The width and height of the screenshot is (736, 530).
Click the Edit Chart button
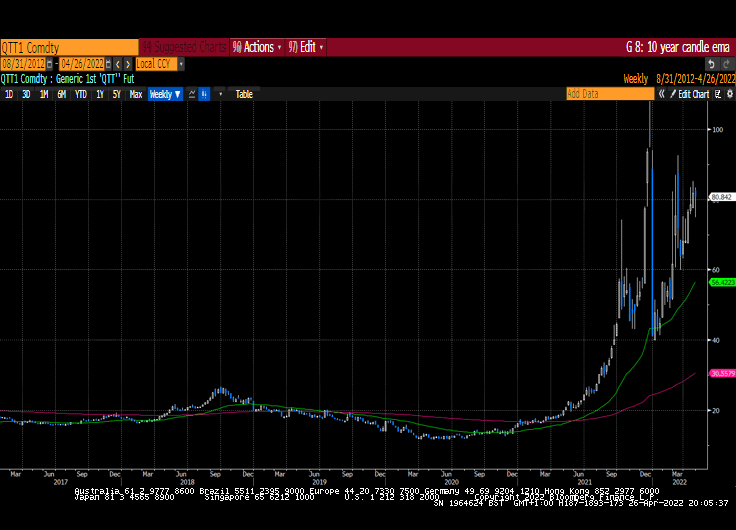[690, 94]
